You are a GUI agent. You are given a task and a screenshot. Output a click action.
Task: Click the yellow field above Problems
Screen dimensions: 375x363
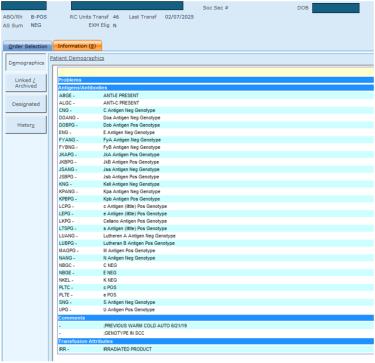click(216, 72)
